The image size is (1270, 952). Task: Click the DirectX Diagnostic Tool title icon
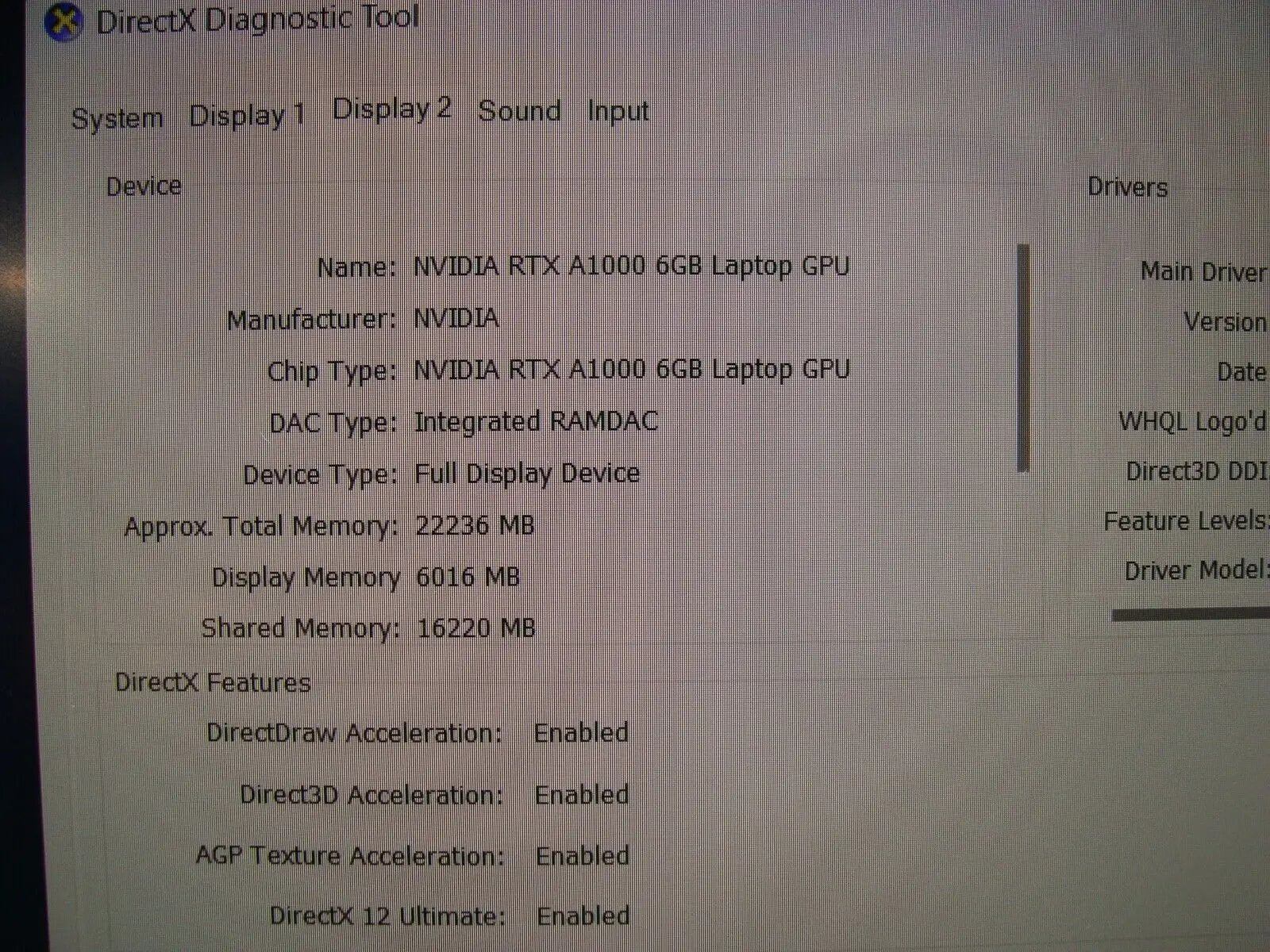click(x=64, y=22)
